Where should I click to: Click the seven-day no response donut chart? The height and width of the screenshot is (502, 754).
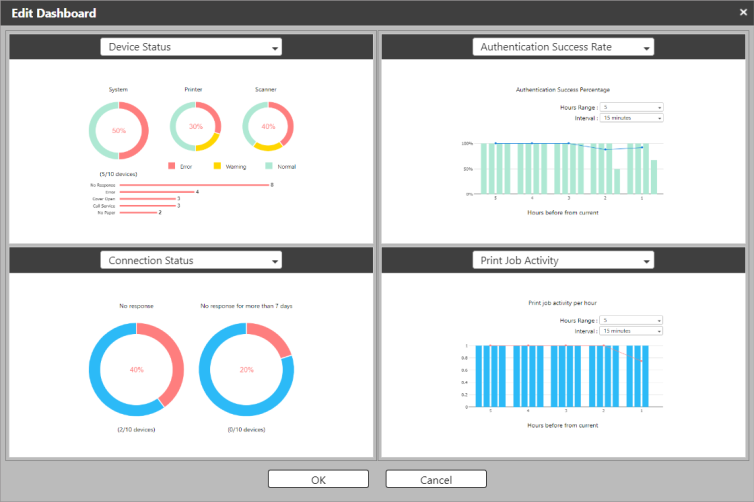tap(246, 369)
